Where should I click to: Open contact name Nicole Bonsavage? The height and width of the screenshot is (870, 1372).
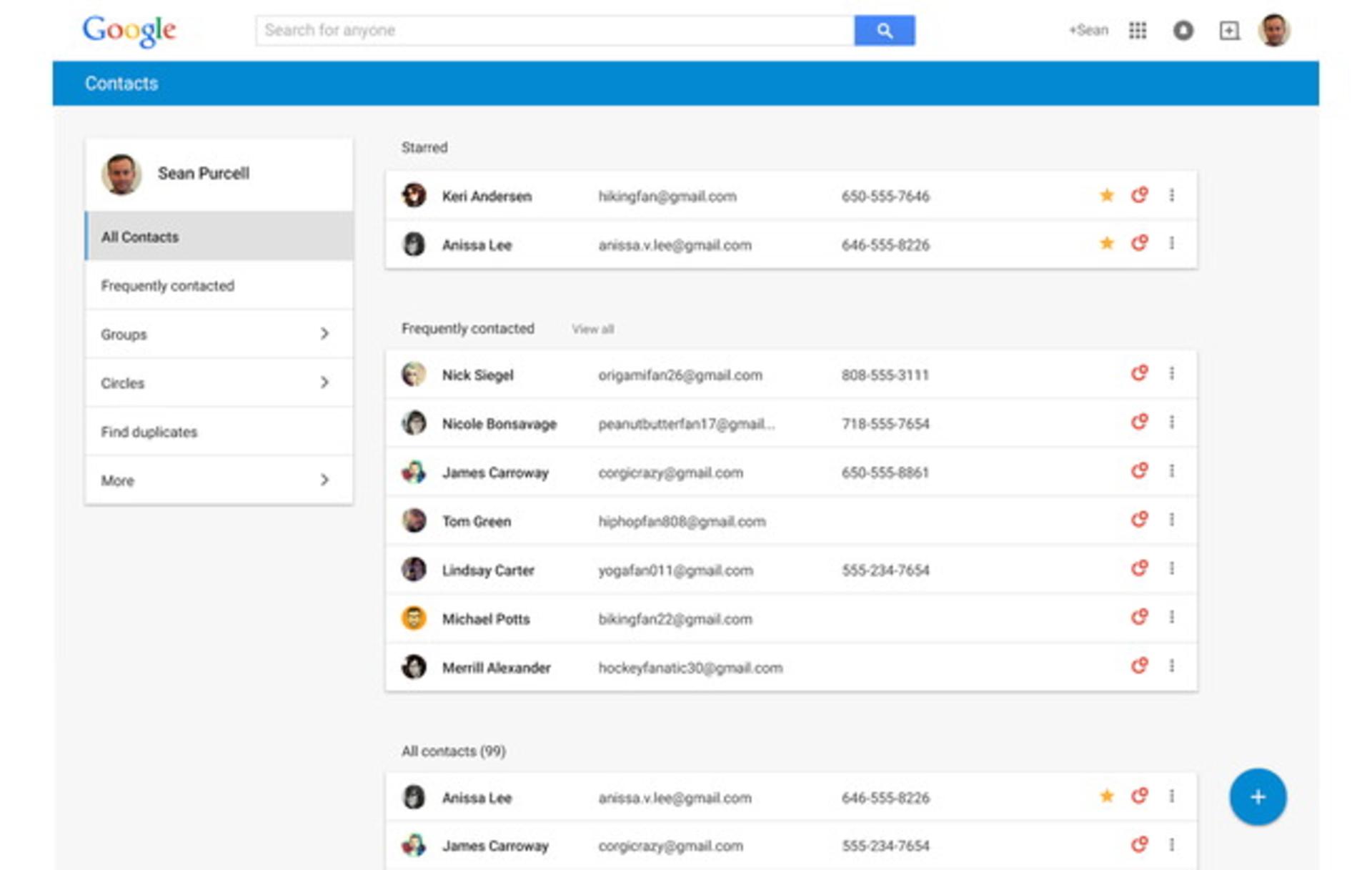point(499,423)
